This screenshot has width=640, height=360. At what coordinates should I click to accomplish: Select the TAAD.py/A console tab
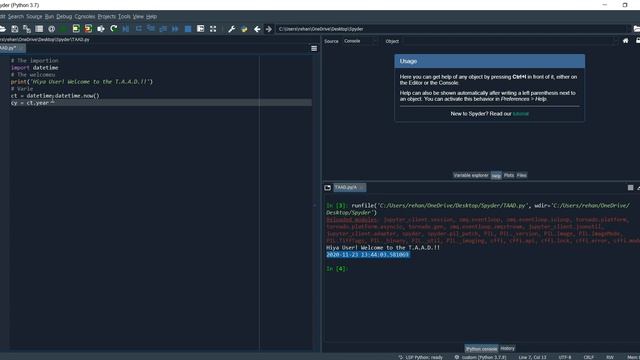349,188
